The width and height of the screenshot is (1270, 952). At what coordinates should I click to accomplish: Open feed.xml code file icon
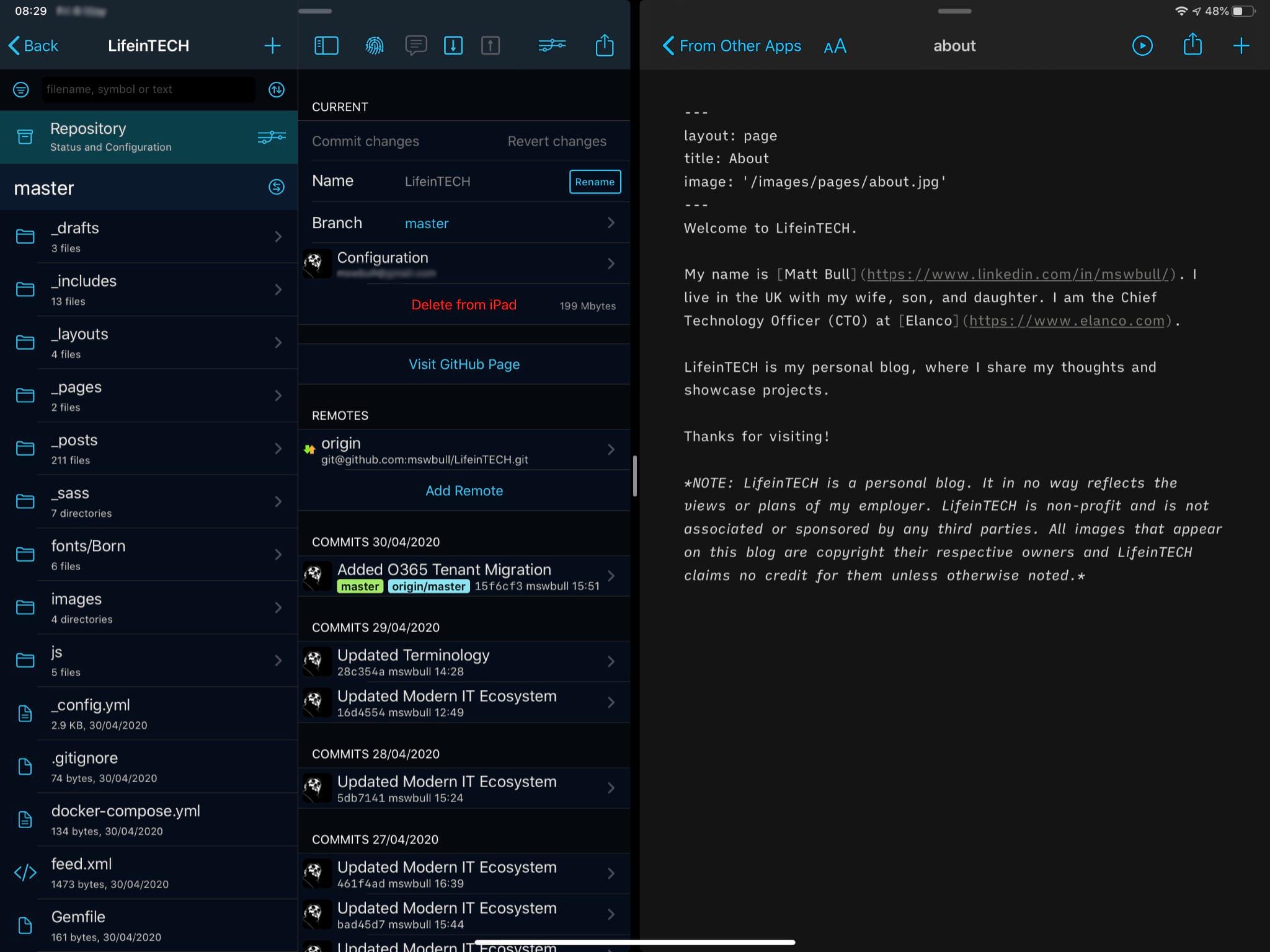(x=25, y=873)
